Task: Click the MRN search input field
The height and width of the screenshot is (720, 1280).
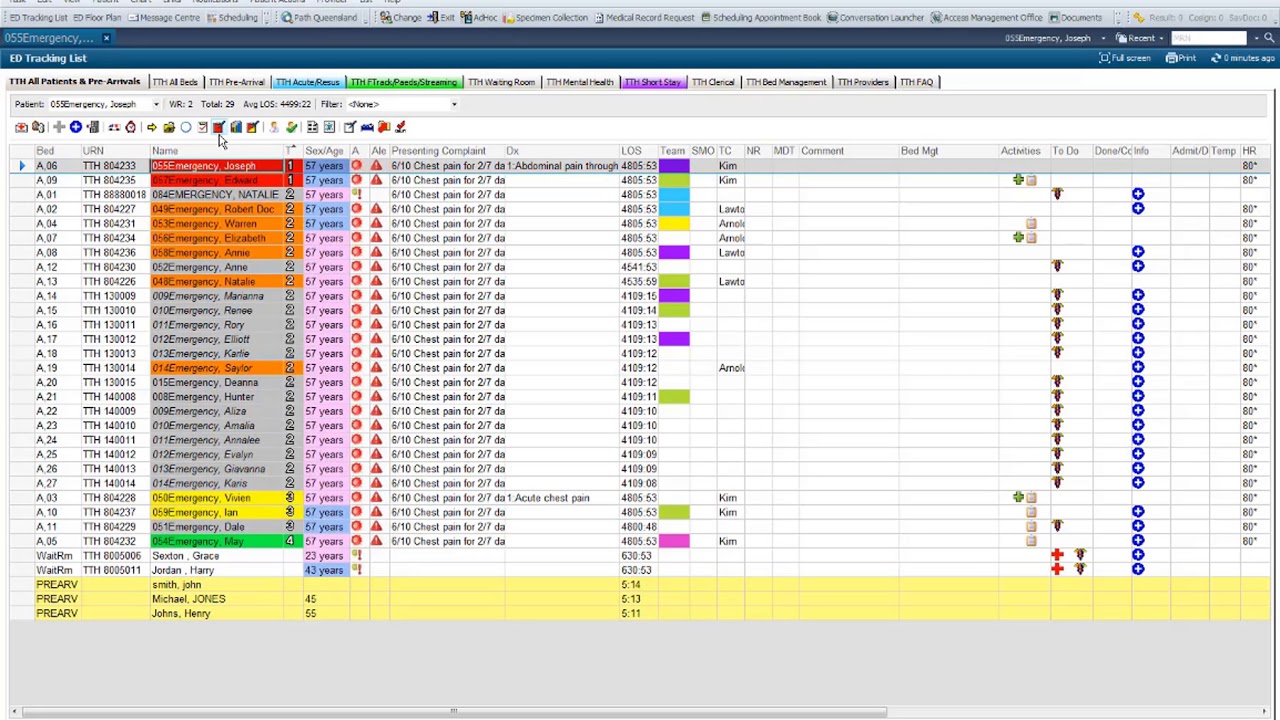Action: [1208, 38]
